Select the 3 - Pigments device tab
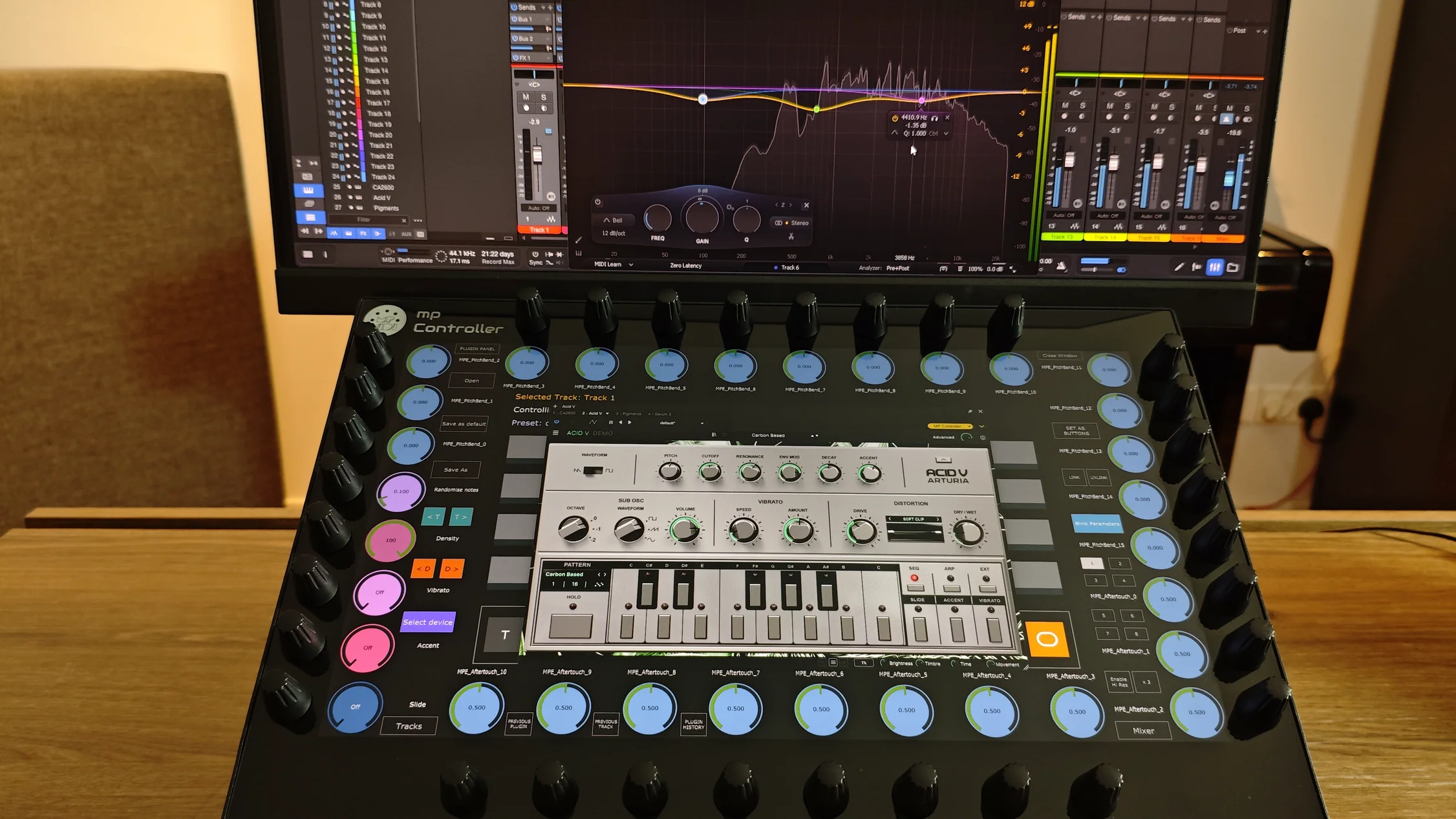 pyautogui.click(x=628, y=414)
